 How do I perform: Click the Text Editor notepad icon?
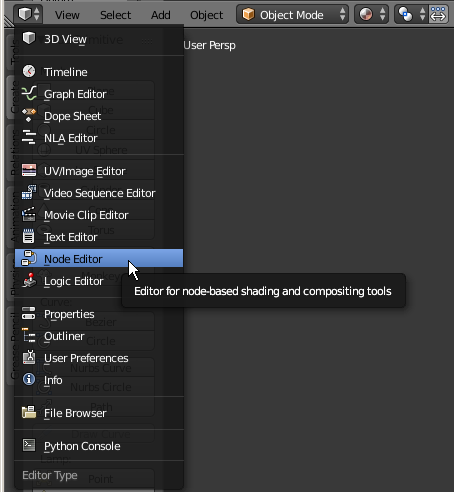click(x=29, y=236)
